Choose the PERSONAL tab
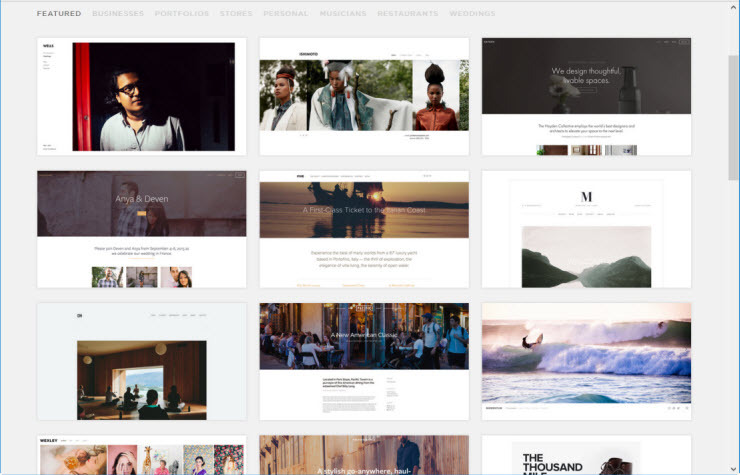Screen dimensions: 740x475 (x=286, y=14)
